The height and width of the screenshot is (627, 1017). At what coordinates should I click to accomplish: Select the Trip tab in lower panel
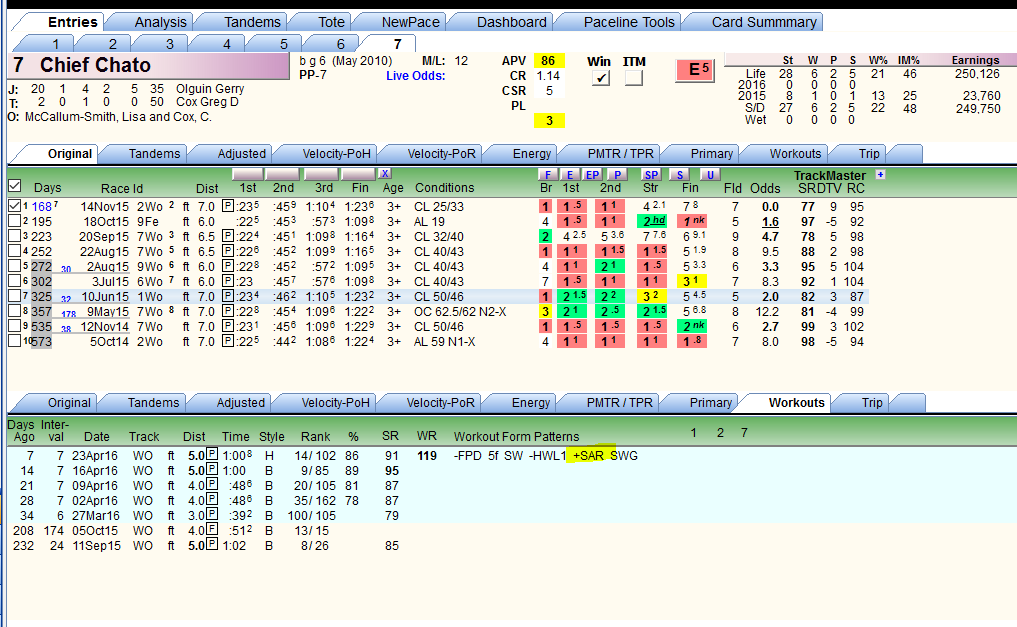872,403
